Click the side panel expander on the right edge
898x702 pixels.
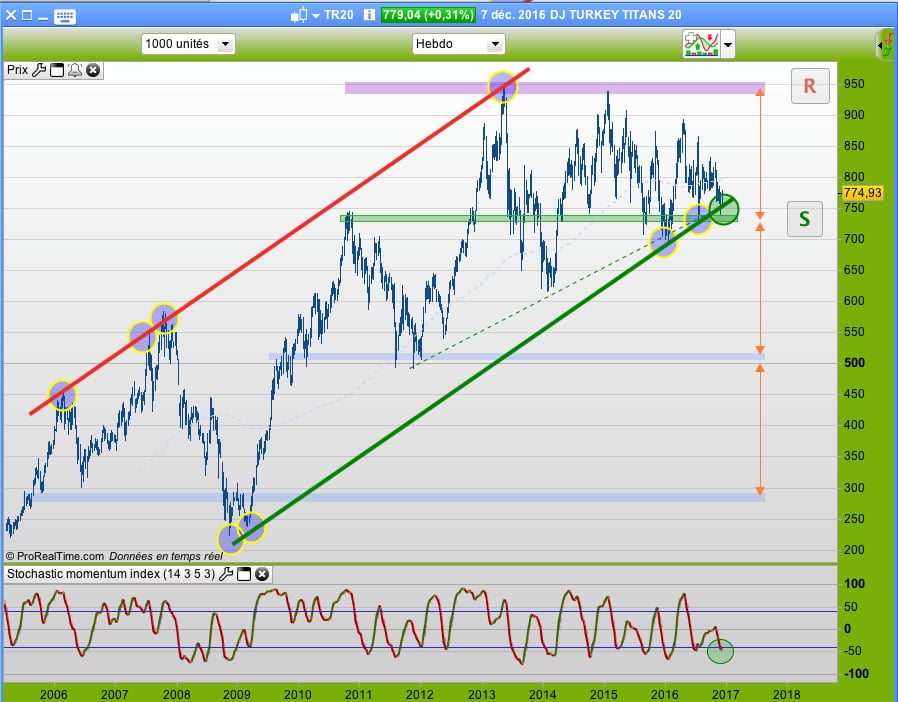[x=885, y=45]
